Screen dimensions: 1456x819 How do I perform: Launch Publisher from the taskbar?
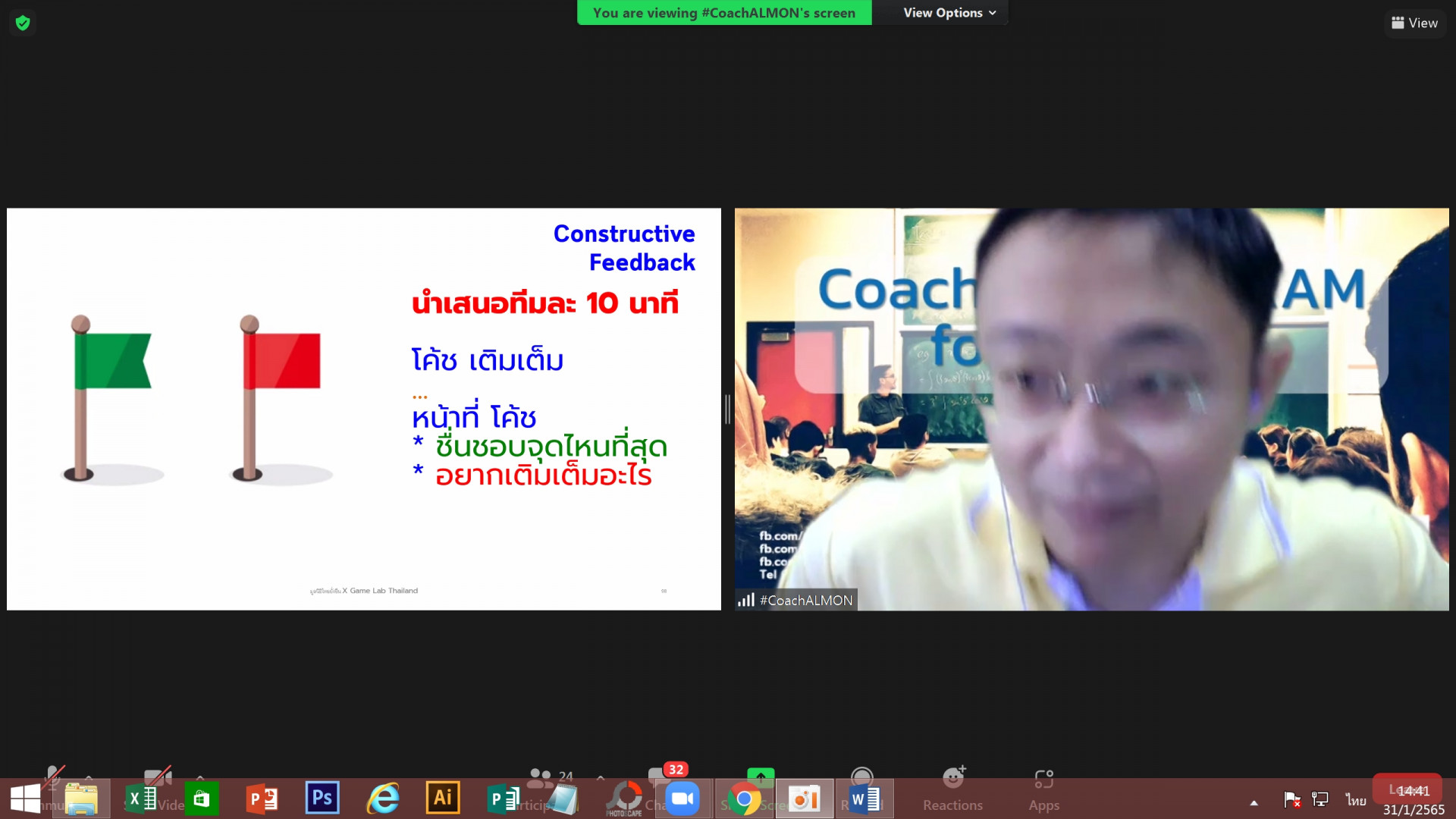(x=504, y=799)
